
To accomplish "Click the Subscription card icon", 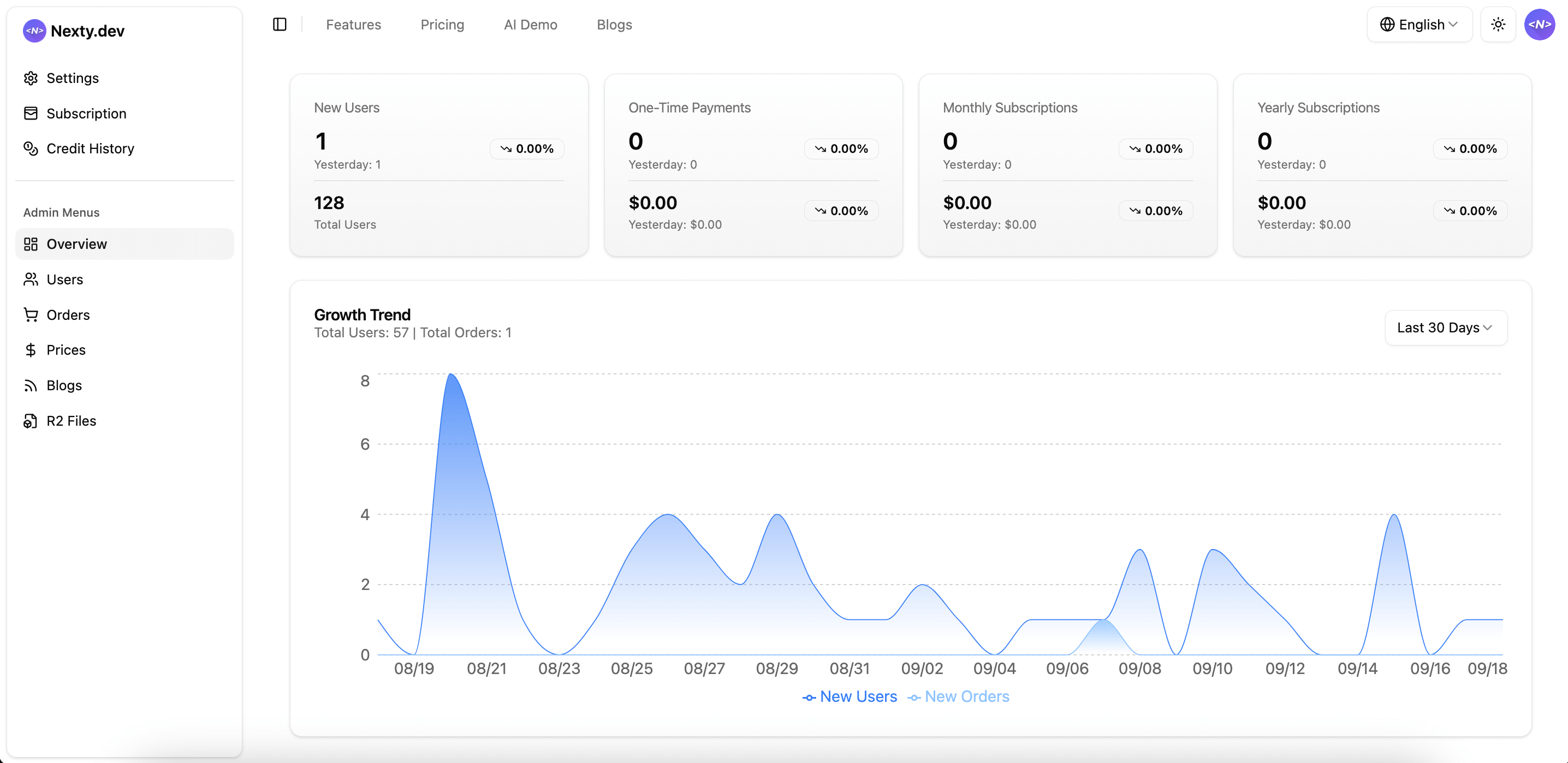I will 31,113.
